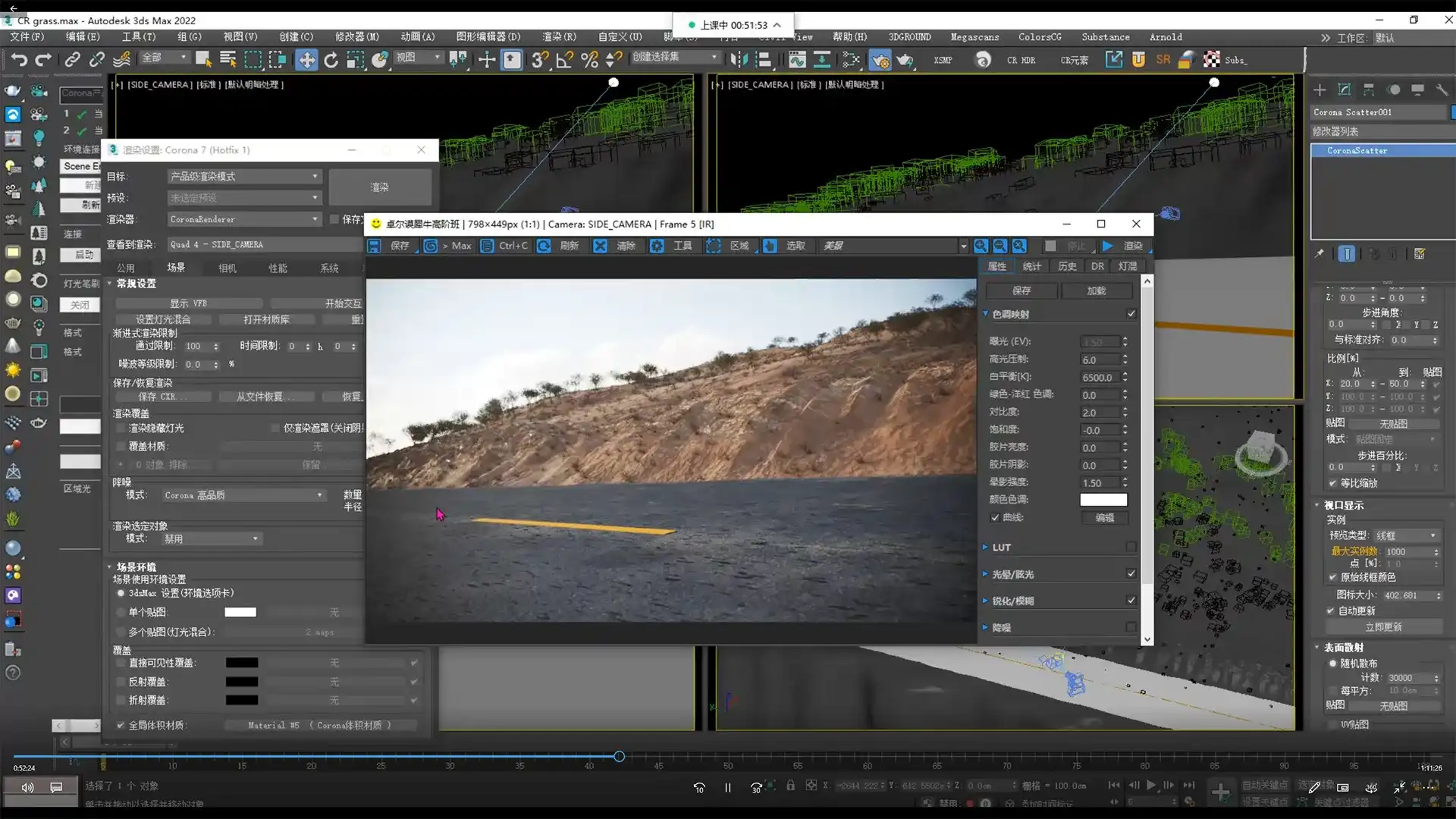
Task: Open the 渲染器 CoronaRenderer dropdown
Action: tap(243, 219)
